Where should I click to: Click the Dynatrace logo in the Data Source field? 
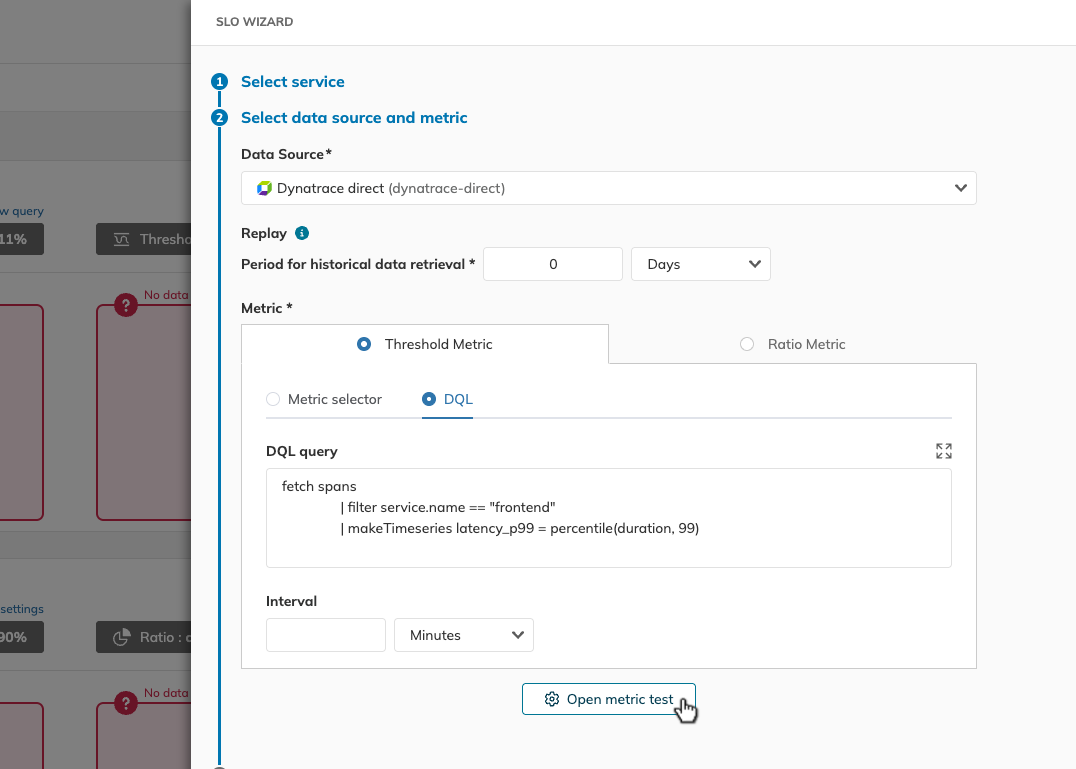(x=264, y=189)
